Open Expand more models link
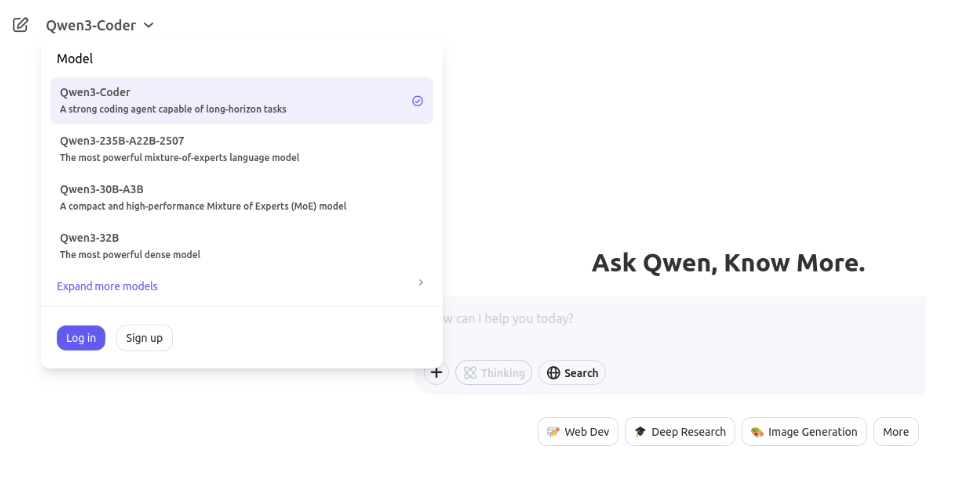The height and width of the screenshot is (488, 960). [x=107, y=286]
